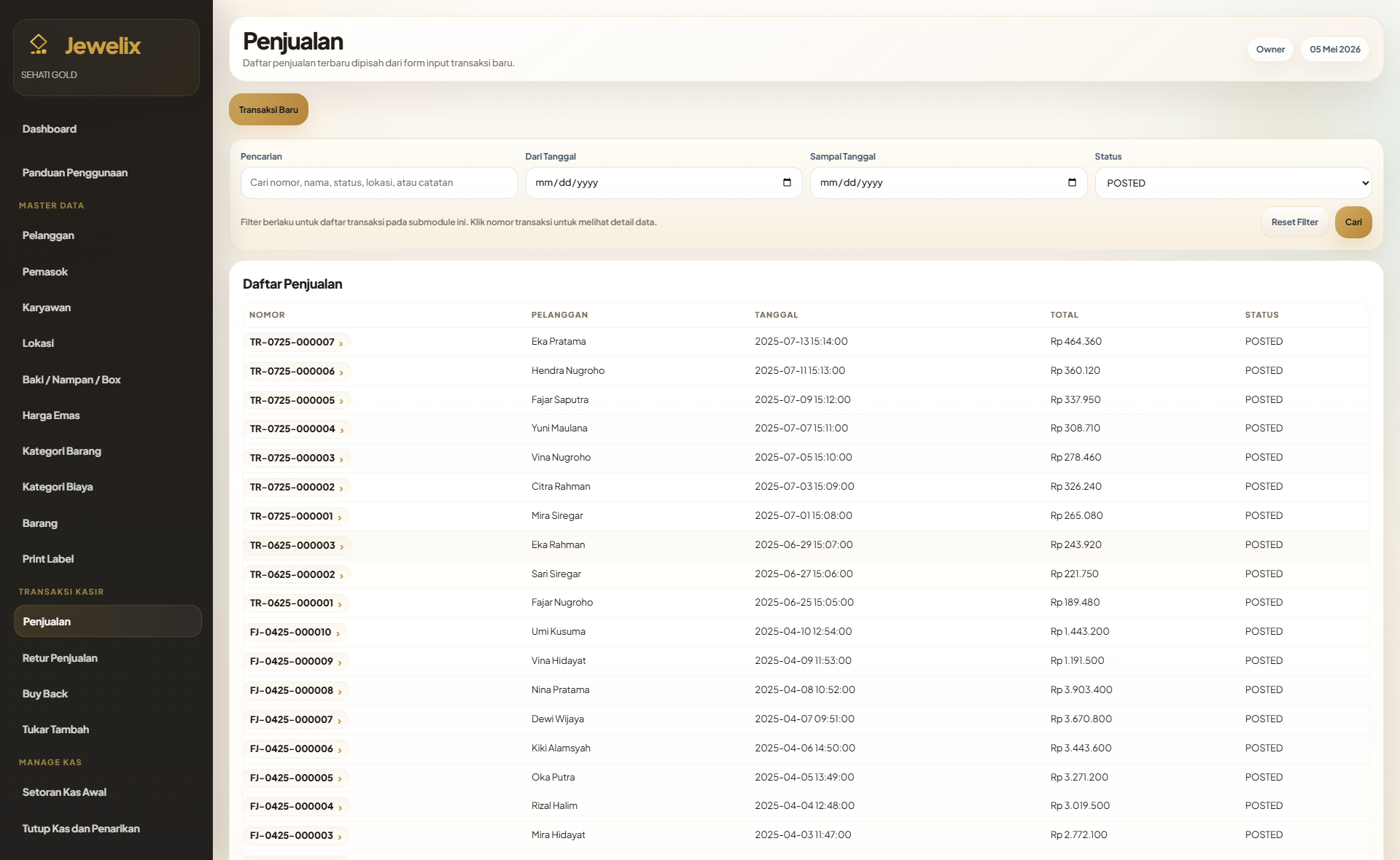Click the Owner role badge
1400x860 pixels.
(x=1270, y=50)
